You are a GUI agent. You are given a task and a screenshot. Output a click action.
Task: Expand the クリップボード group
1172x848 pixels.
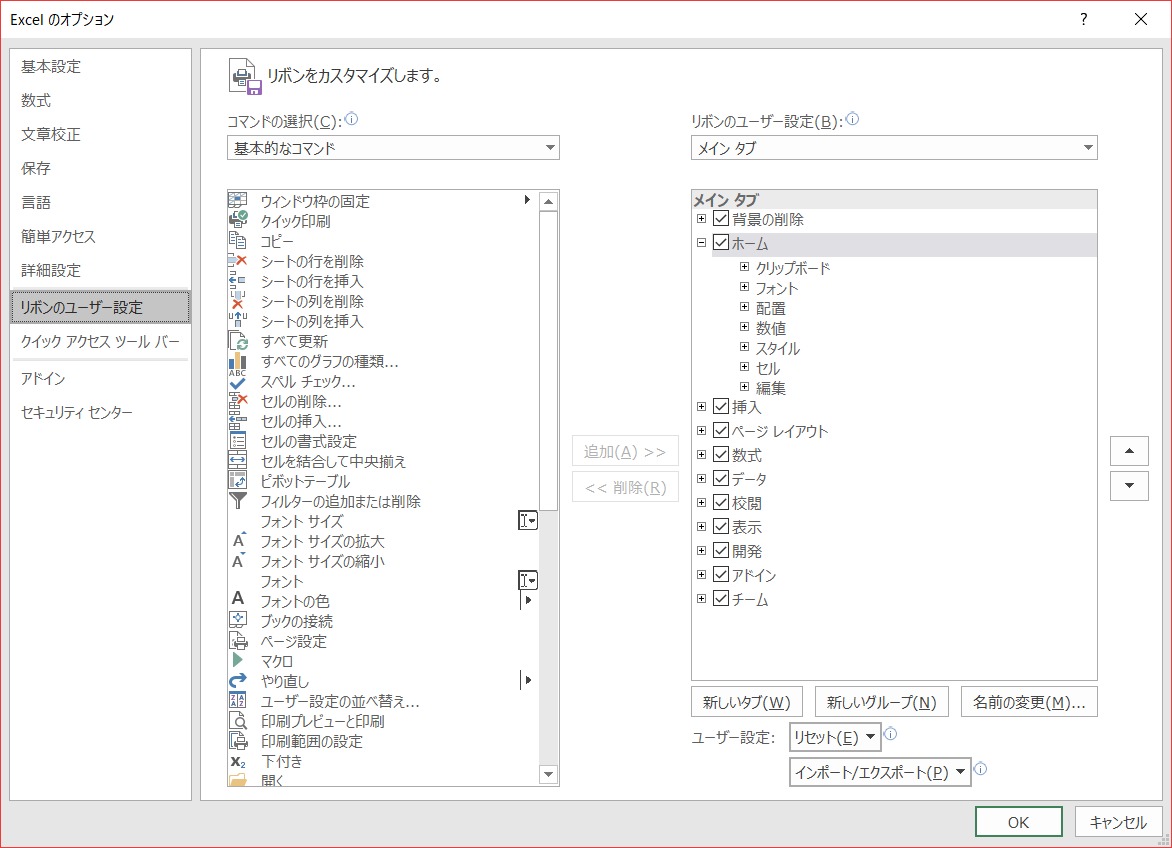(x=744, y=267)
